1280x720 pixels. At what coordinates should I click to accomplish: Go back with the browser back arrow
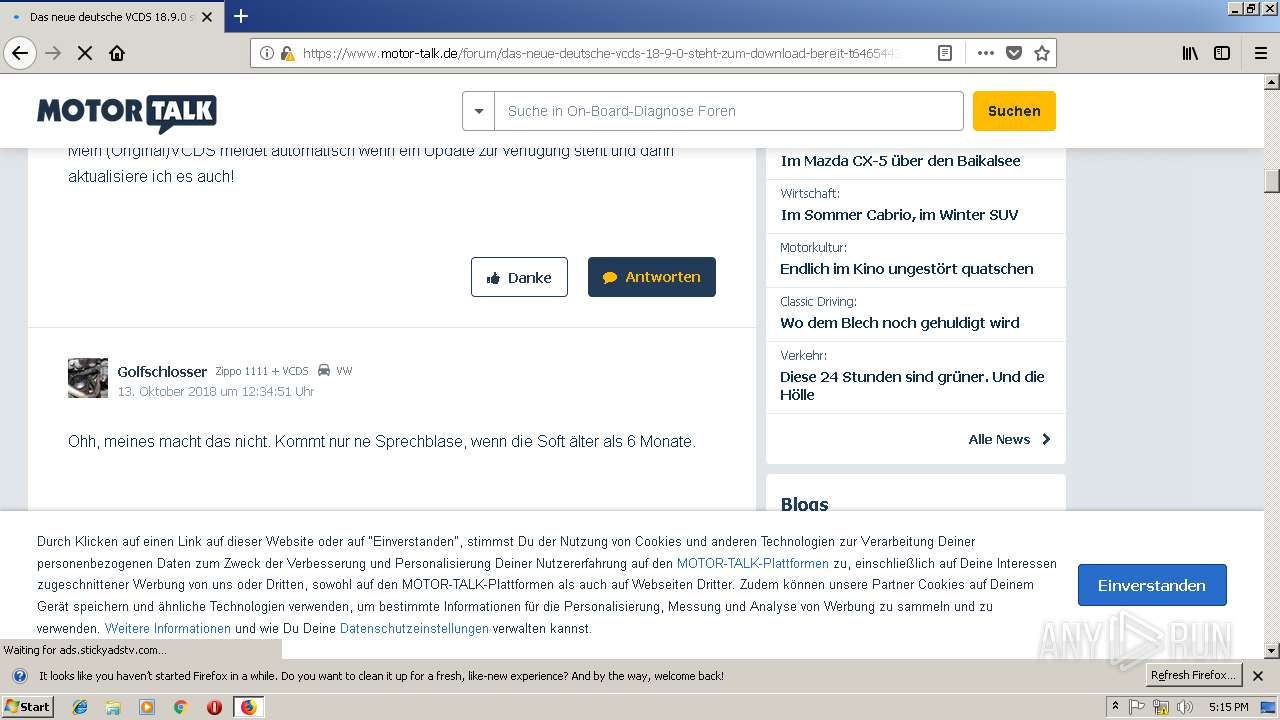[20, 53]
